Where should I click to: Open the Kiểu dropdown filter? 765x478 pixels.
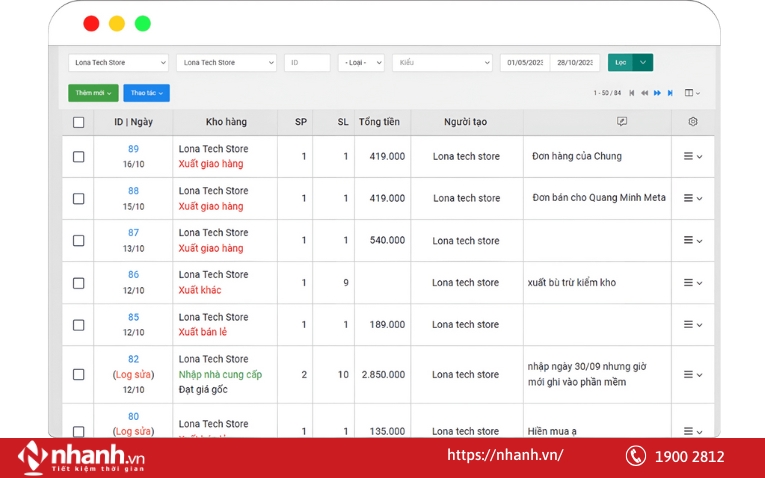[x=442, y=62]
